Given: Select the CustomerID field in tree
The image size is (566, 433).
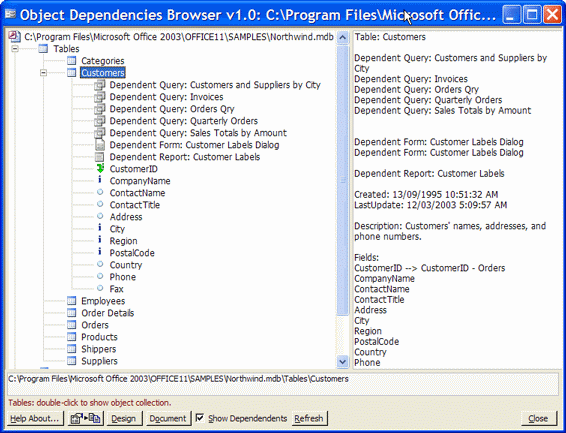Looking at the screenshot, I should click(134, 169).
